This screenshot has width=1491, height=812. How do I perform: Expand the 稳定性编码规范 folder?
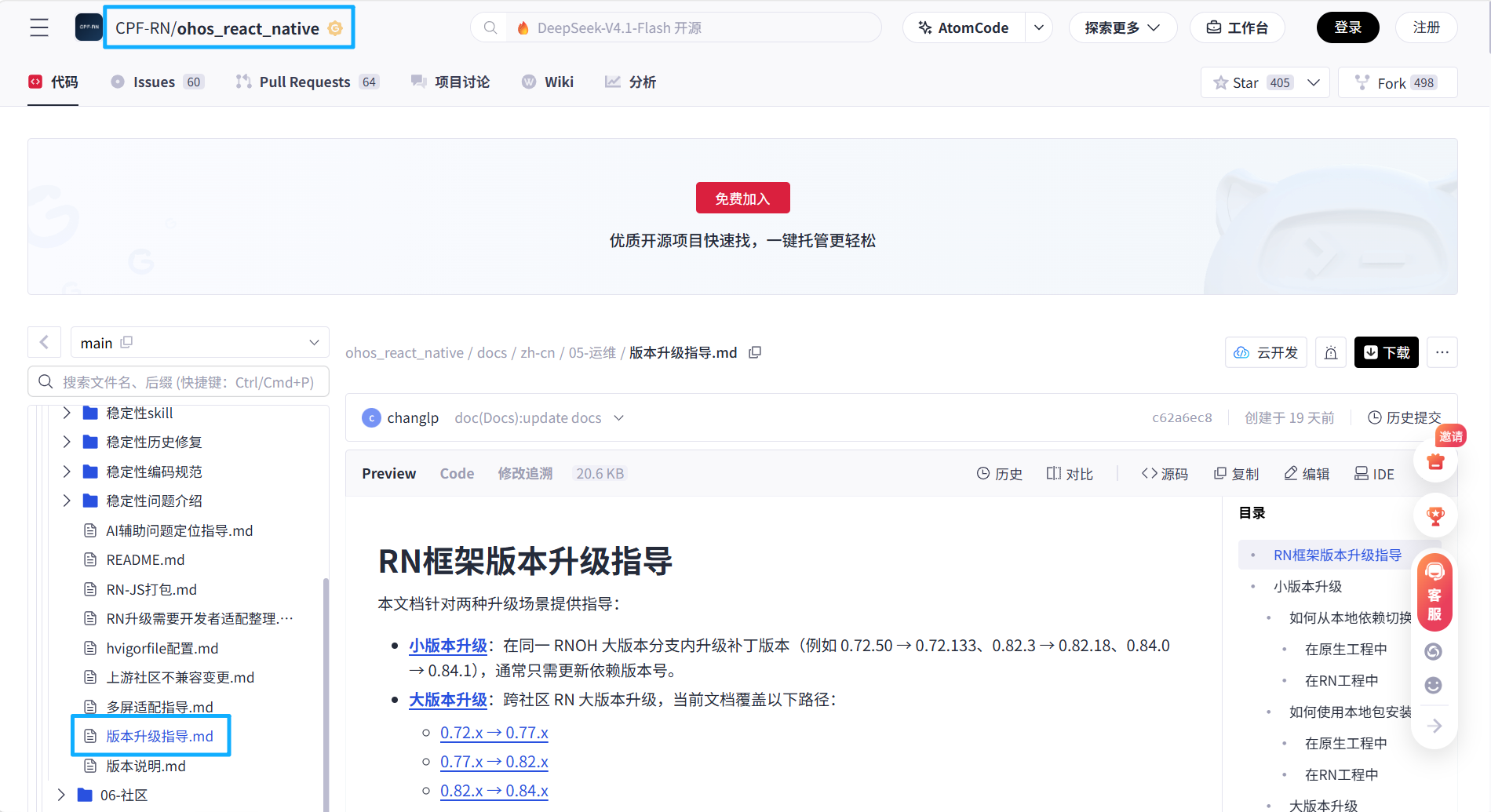67,472
